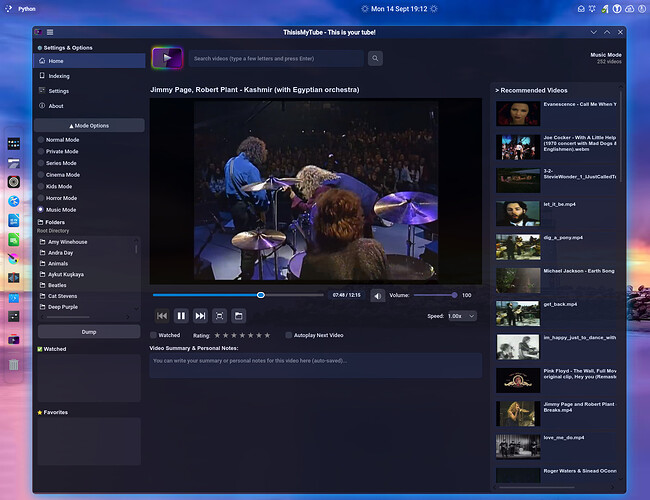Select Cinema Mode radio button
The width and height of the screenshot is (650, 500).
(x=41, y=175)
